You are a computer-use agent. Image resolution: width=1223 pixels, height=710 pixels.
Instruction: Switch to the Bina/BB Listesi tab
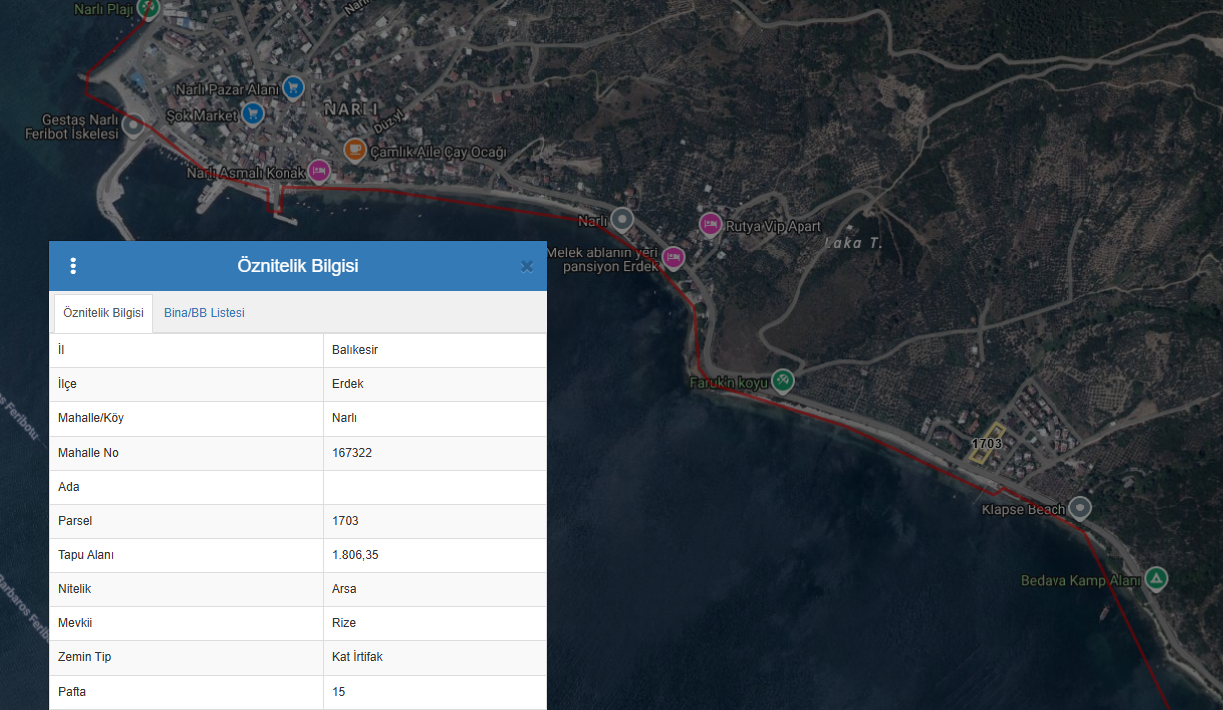pyautogui.click(x=204, y=313)
